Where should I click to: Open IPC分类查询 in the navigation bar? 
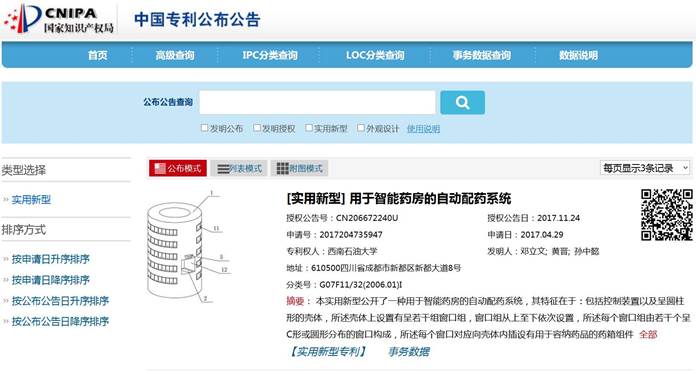click(270, 56)
